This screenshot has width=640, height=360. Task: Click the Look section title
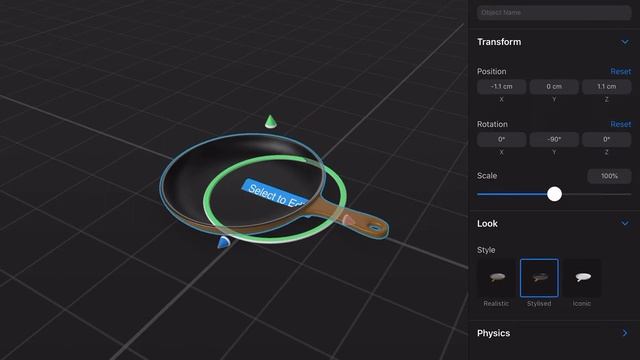coord(487,224)
